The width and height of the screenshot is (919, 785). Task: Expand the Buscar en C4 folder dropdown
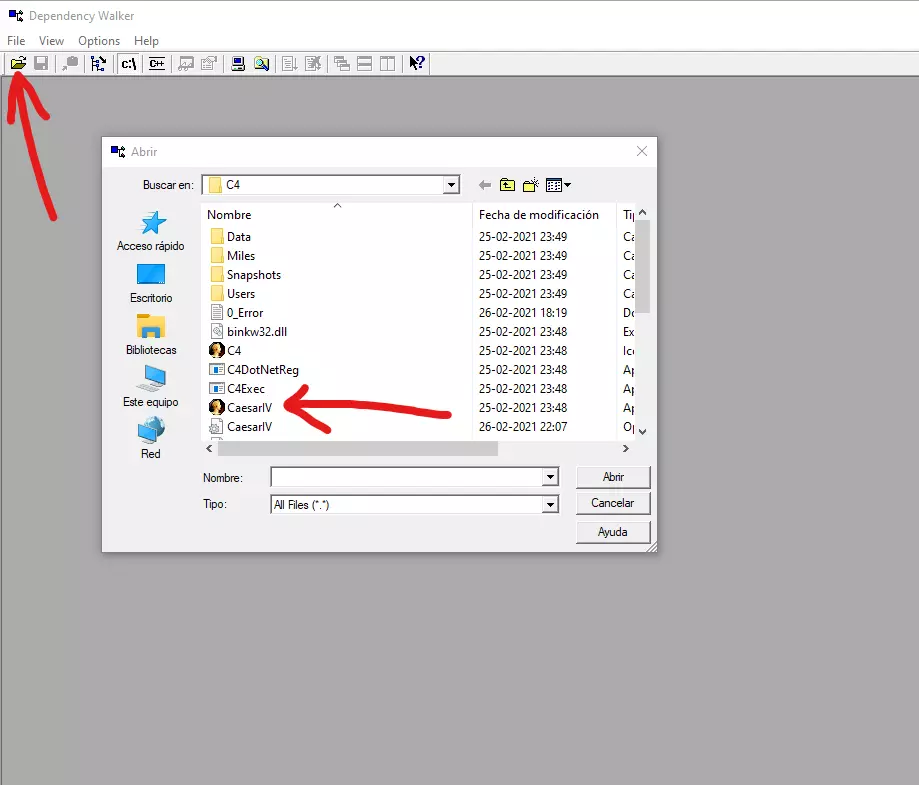[x=451, y=185]
